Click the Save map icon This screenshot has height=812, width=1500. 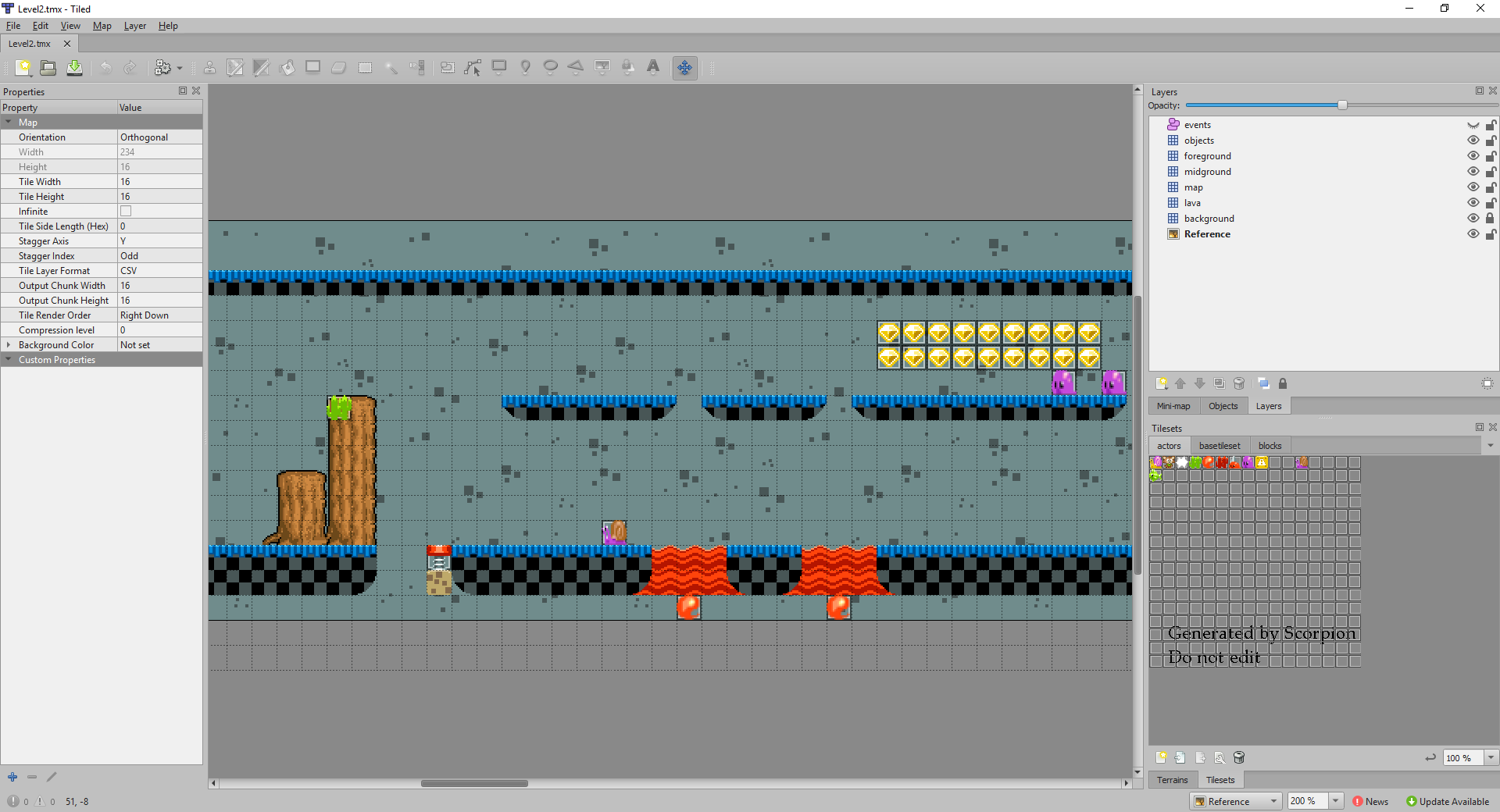tap(74, 68)
